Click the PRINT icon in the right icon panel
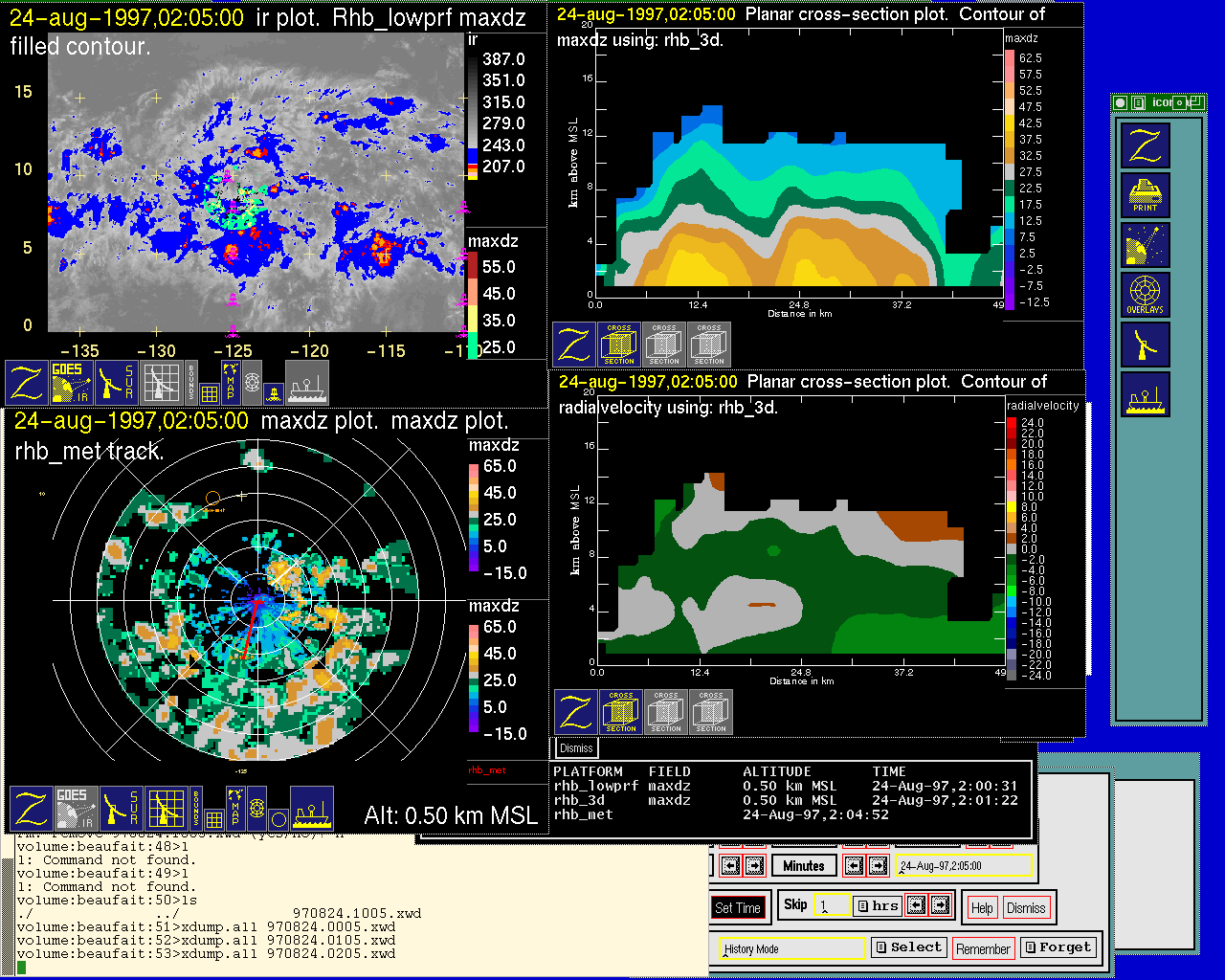This screenshot has width=1225, height=980. [1146, 196]
